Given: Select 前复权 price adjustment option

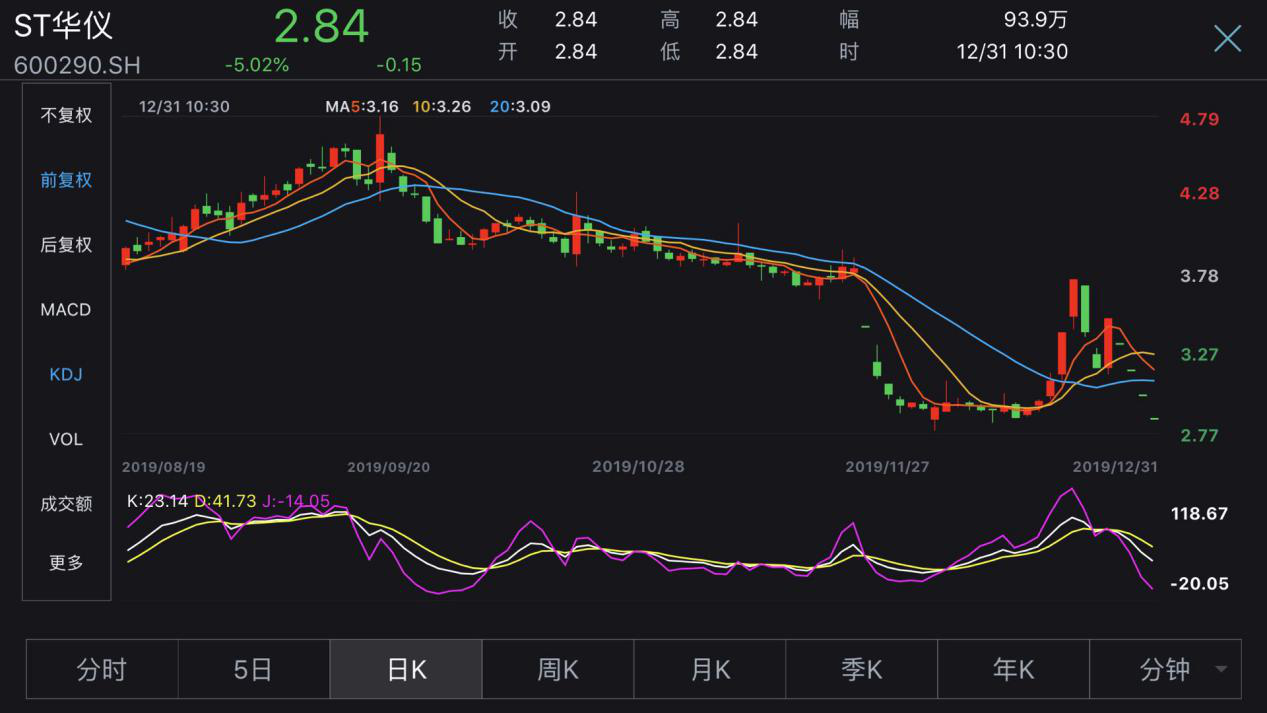Looking at the screenshot, I should [66, 180].
